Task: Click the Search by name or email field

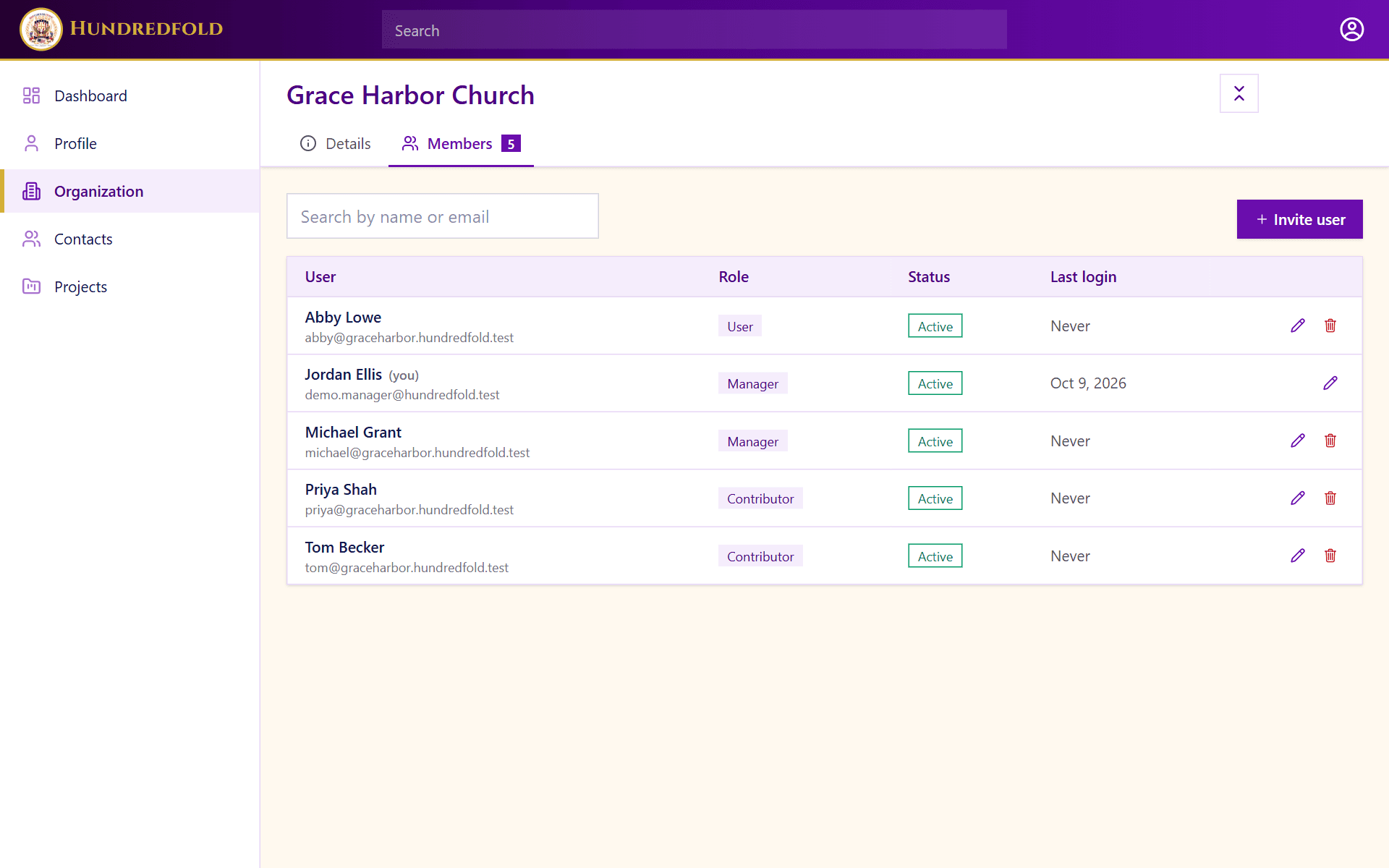Action: pyautogui.click(x=442, y=216)
